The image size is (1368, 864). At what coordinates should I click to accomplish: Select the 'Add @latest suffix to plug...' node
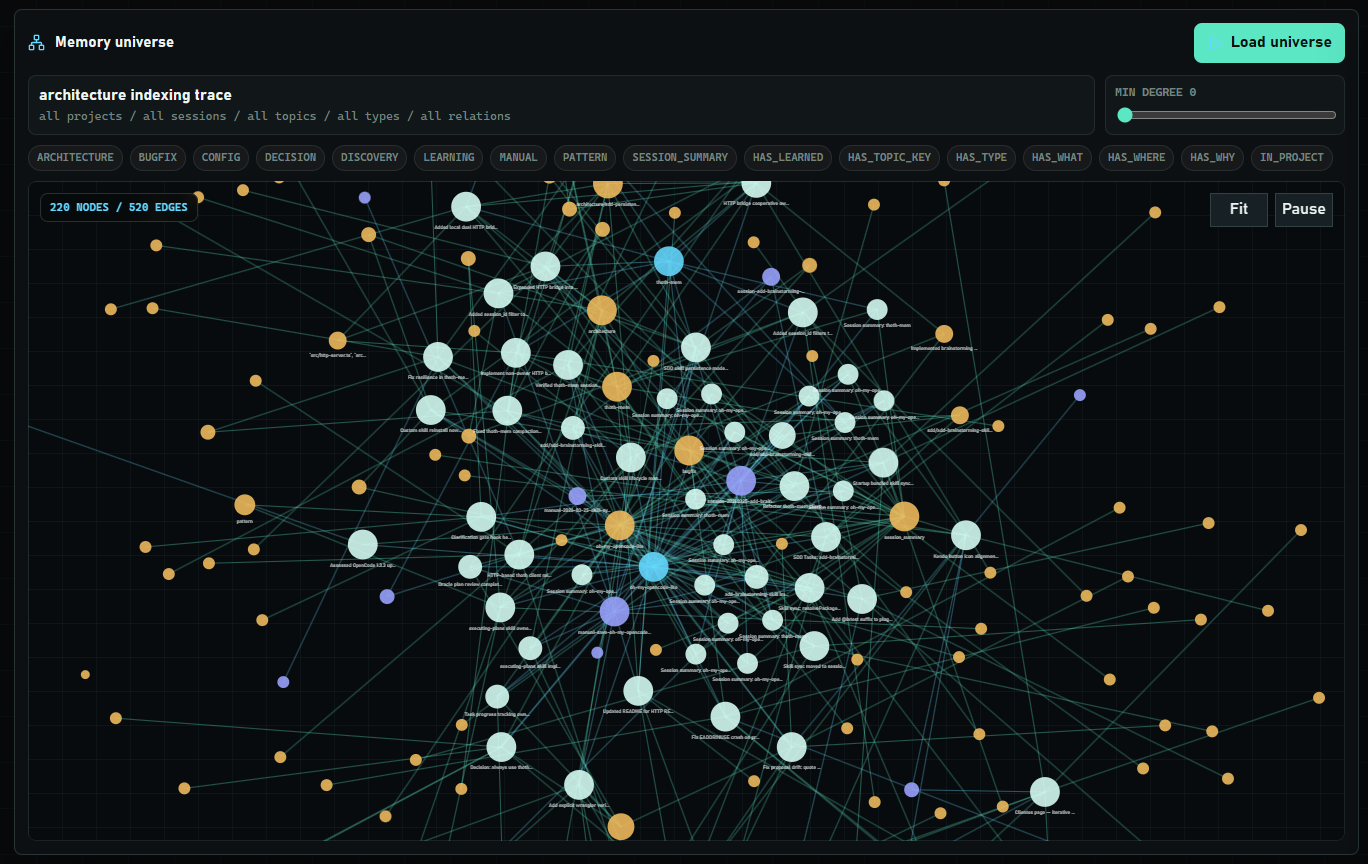pos(862,599)
